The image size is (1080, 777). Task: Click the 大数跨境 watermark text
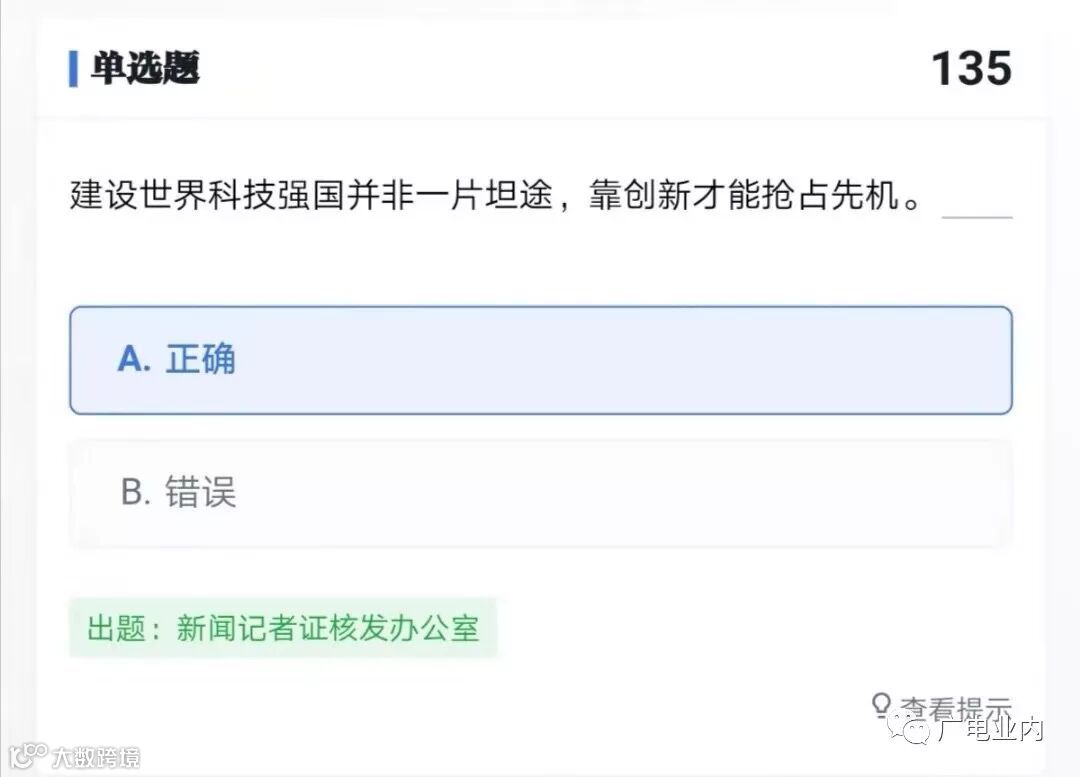[x=96, y=757]
